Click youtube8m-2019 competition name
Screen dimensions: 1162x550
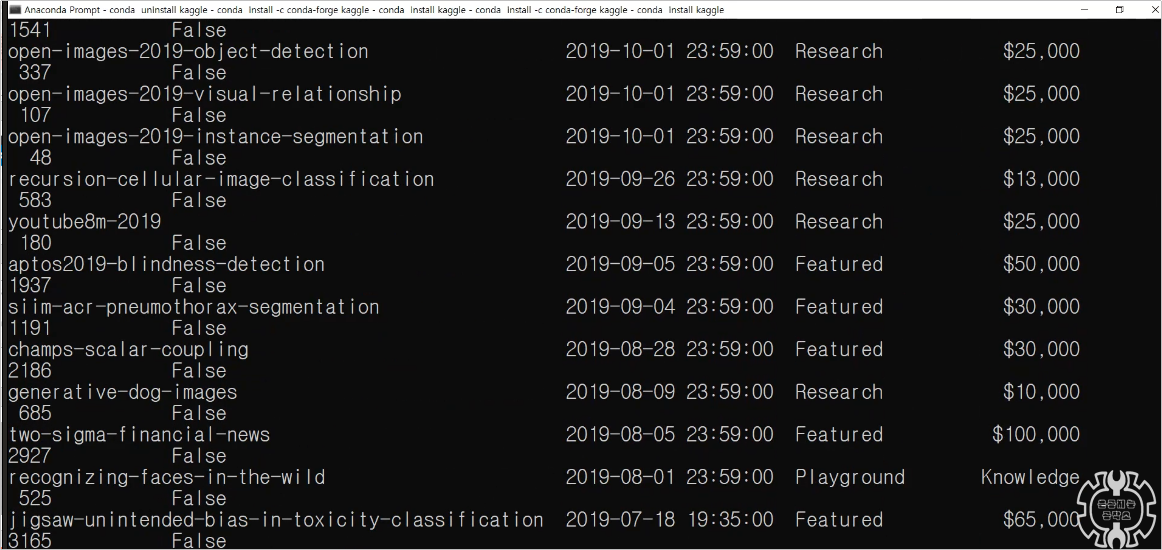pyautogui.click(x=84, y=222)
